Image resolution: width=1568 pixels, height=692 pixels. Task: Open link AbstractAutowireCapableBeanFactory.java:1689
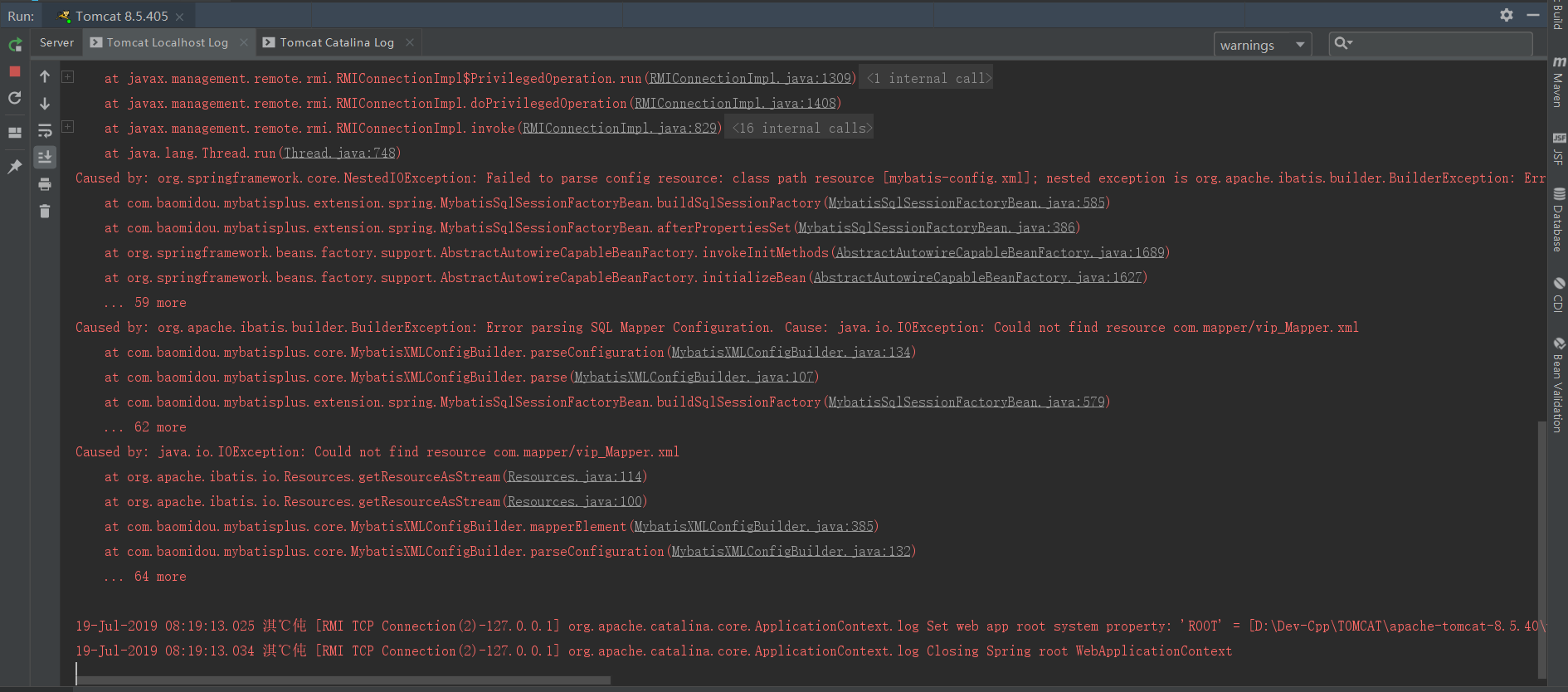point(1001,252)
